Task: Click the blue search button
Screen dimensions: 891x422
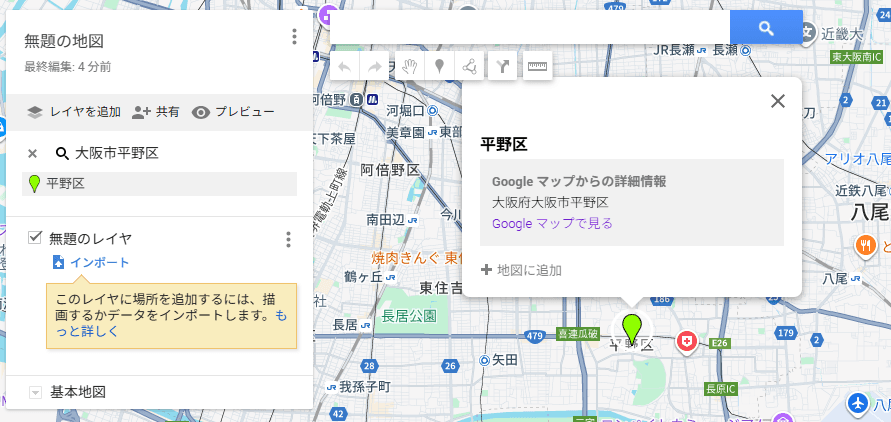Action: point(766,27)
